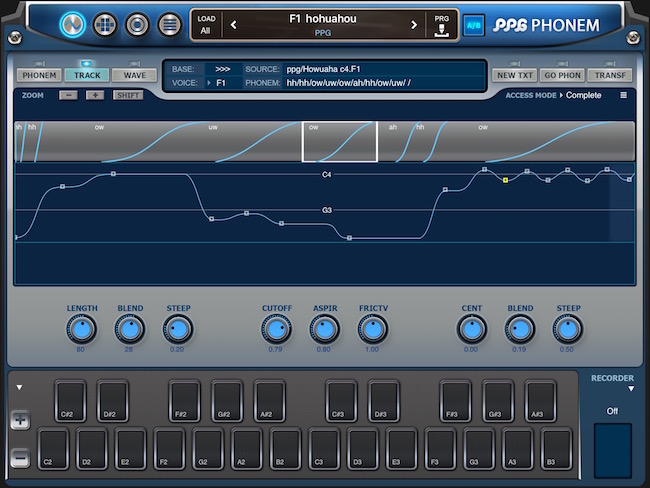
Task: Open the lined list page icon
Action: pos(170,25)
